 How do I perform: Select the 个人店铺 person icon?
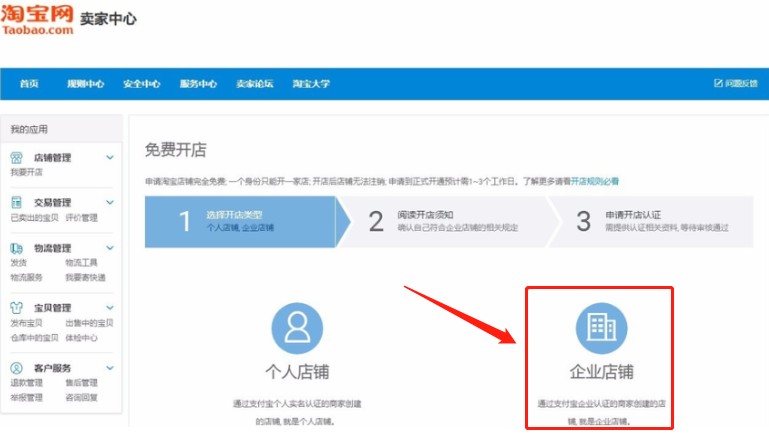point(297,328)
